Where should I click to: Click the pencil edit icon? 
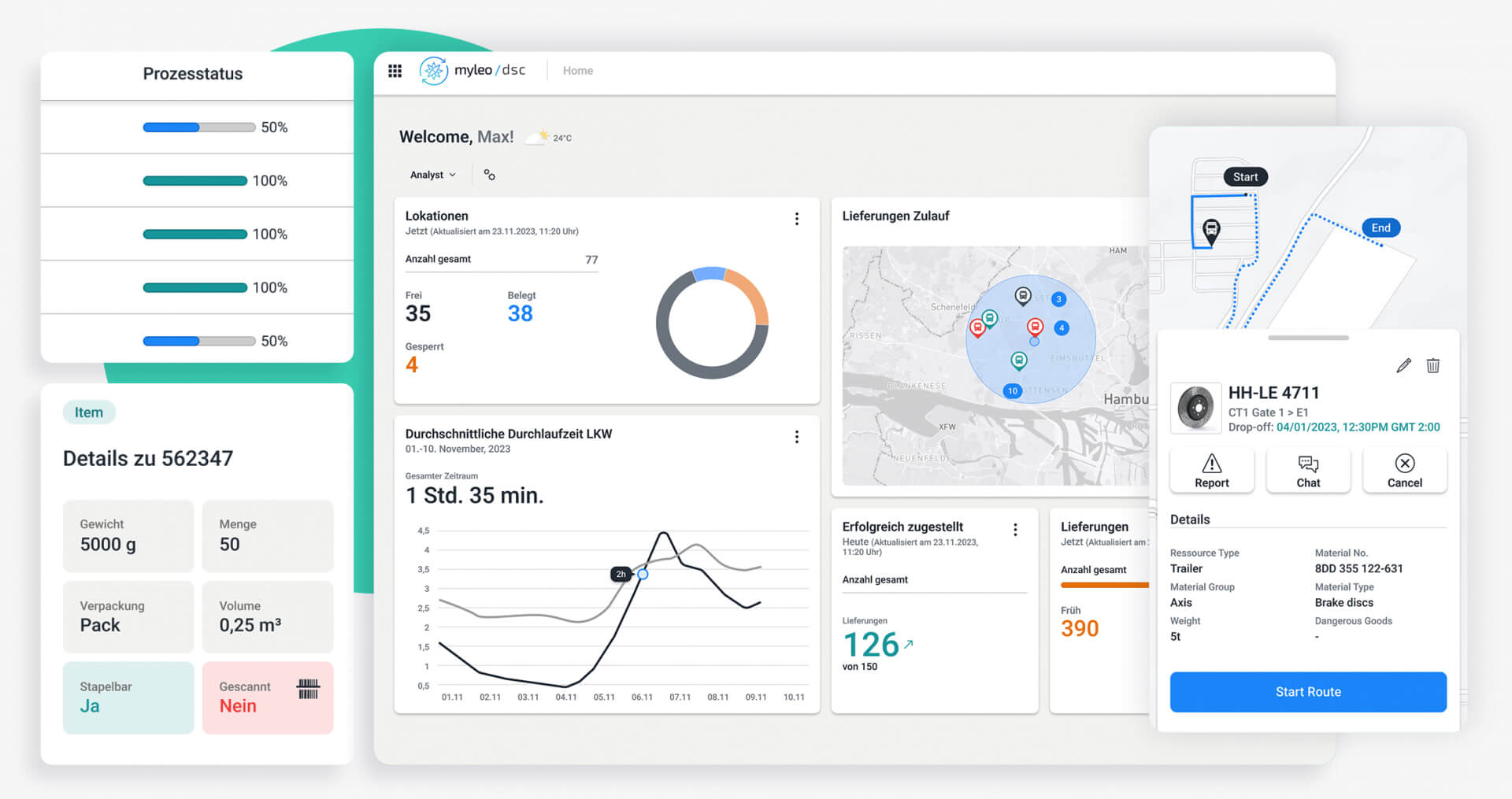1403,365
